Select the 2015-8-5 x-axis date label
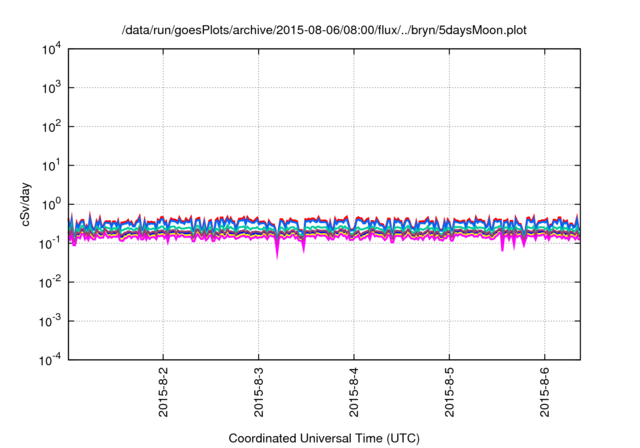The width and height of the screenshot is (640, 448). coord(449,392)
